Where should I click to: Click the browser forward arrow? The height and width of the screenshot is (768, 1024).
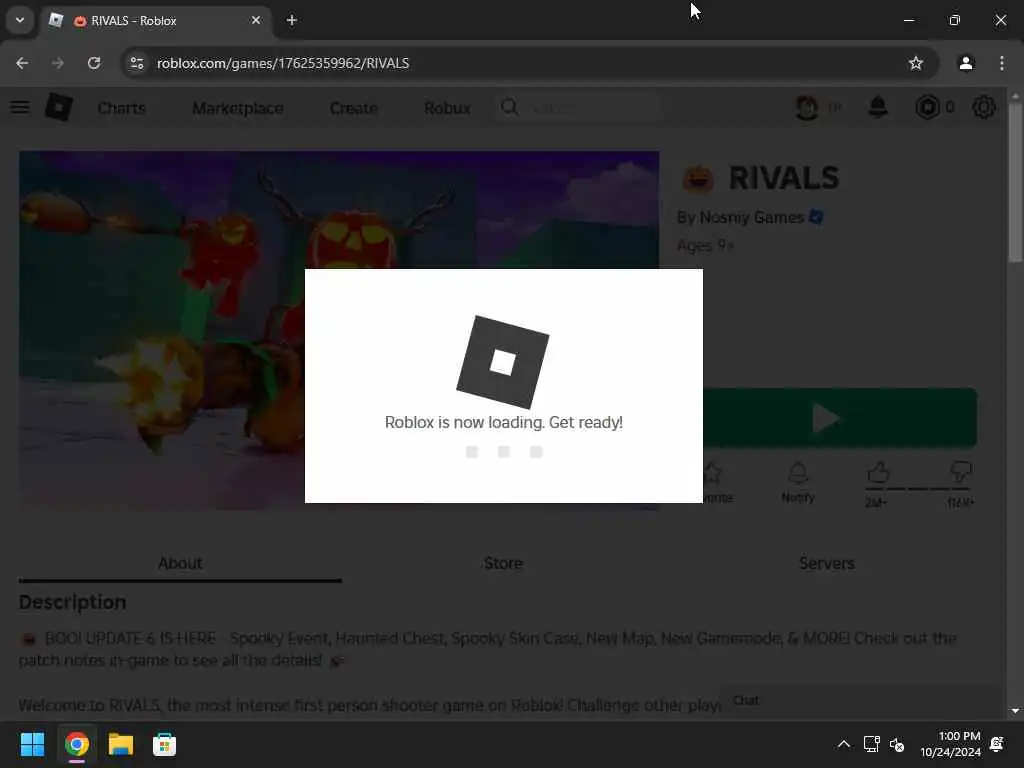tap(58, 63)
